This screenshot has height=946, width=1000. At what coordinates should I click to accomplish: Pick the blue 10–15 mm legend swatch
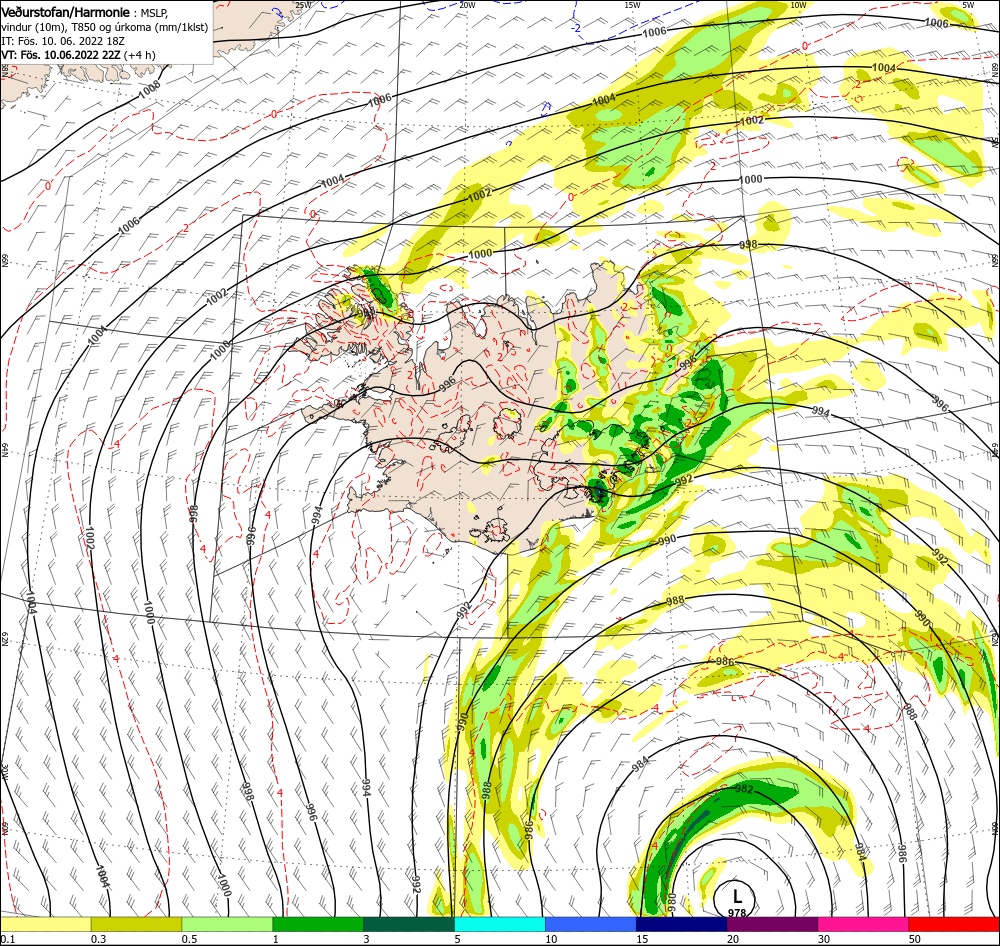591,924
